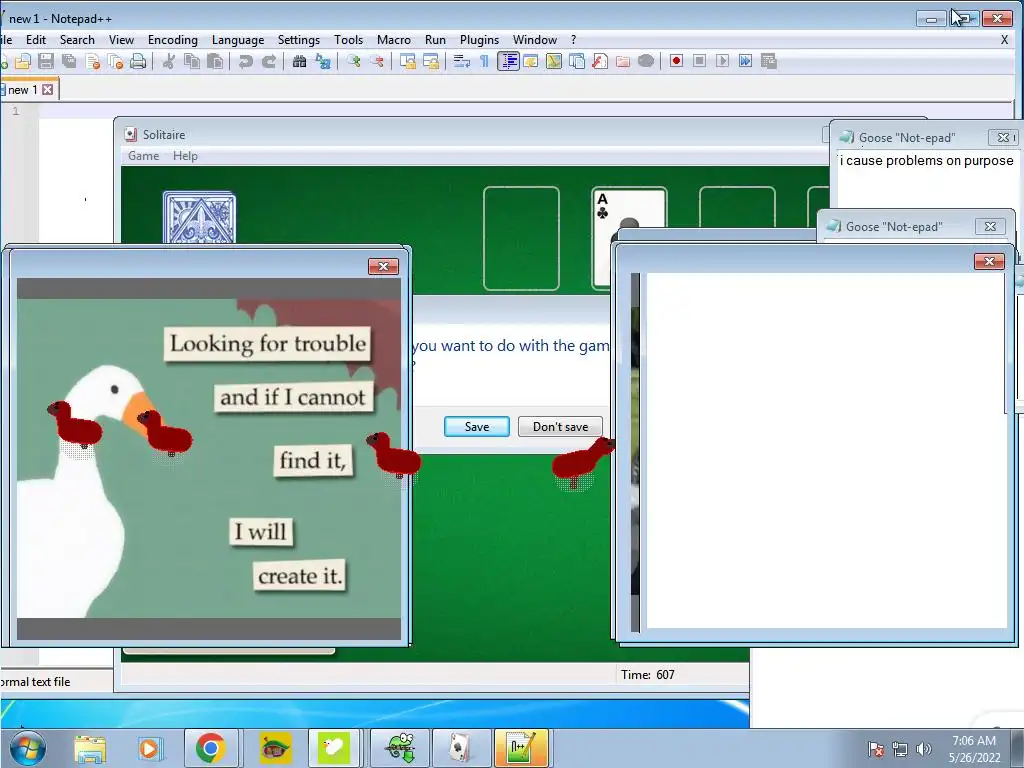Click the Zoom Out icon in Notepad++
This screenshot has height=768, width=1024.
coord(377,61)
